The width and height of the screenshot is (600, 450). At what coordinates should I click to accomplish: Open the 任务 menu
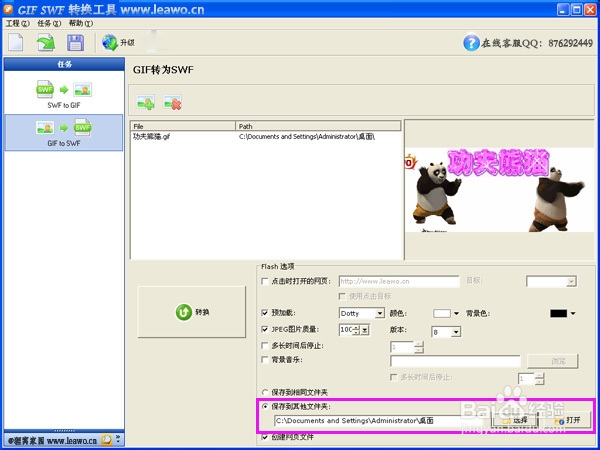point(49,23)
